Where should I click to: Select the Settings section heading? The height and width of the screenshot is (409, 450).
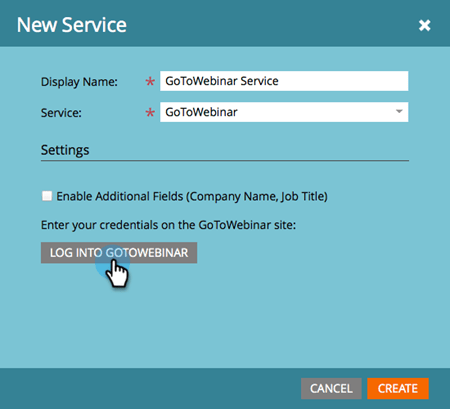[65, 150]
